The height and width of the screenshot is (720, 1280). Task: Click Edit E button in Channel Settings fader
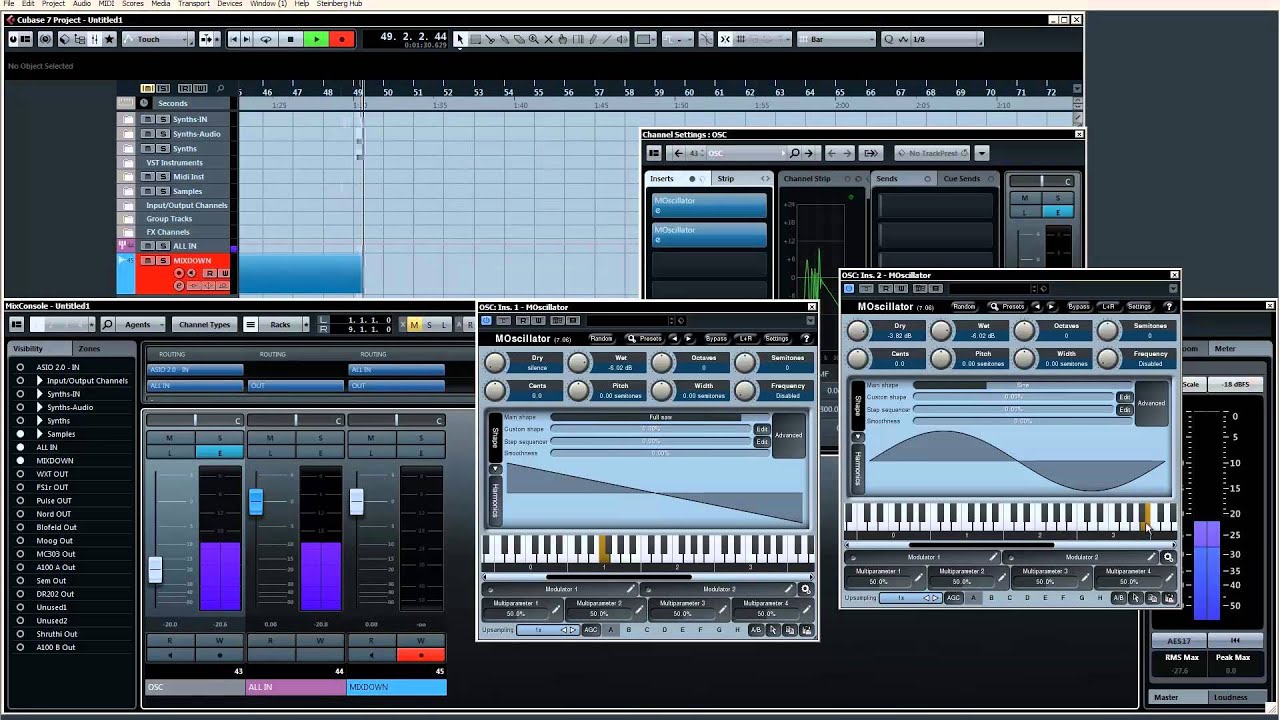(1057, 211)
